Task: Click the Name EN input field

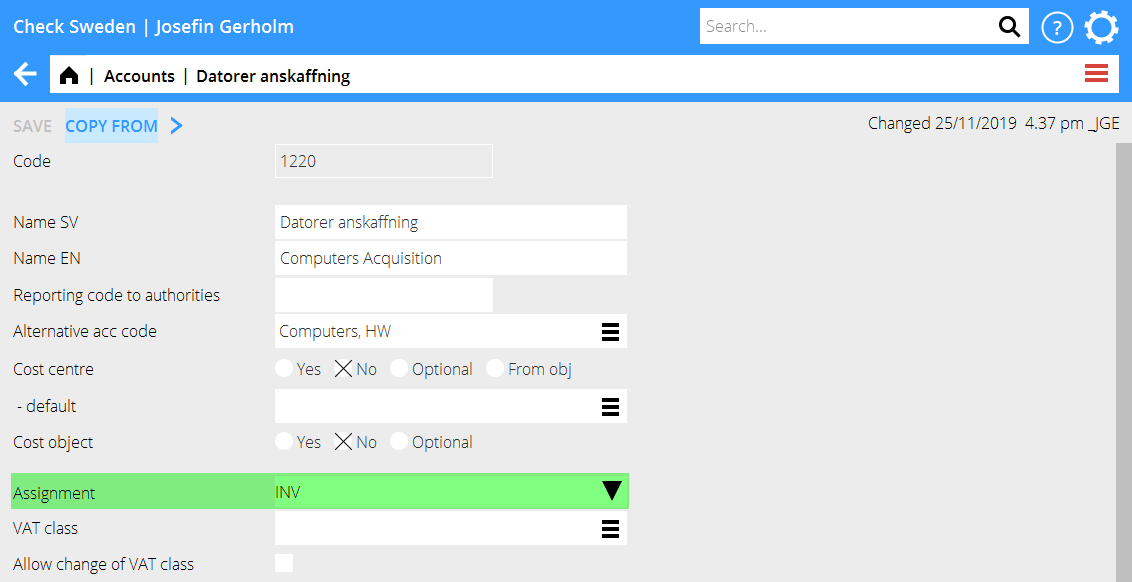Action: [x=450, y=258]
